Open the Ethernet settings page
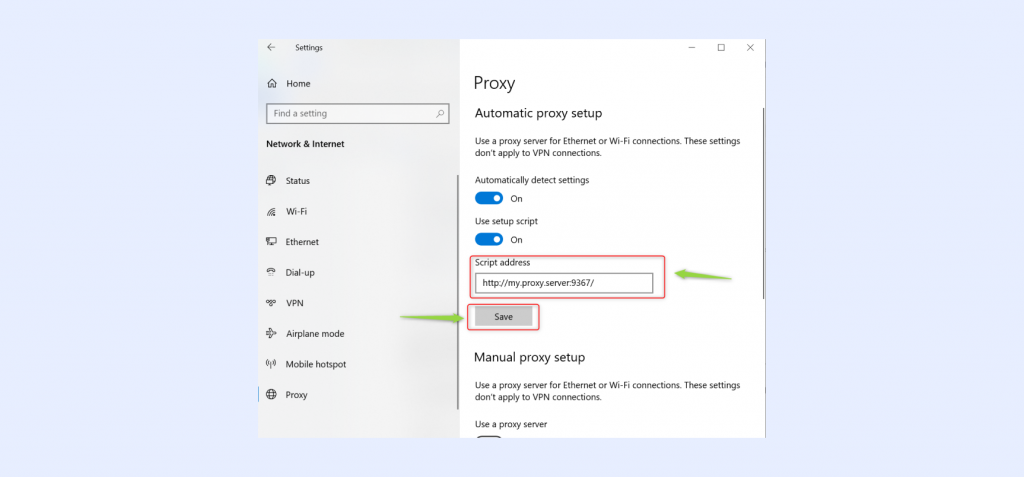 [x=302, y=242]
